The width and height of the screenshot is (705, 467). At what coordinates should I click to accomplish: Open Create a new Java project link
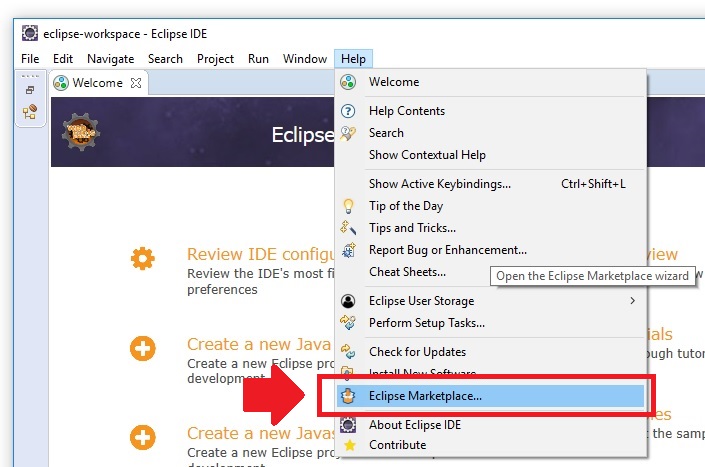coord(259,344)
